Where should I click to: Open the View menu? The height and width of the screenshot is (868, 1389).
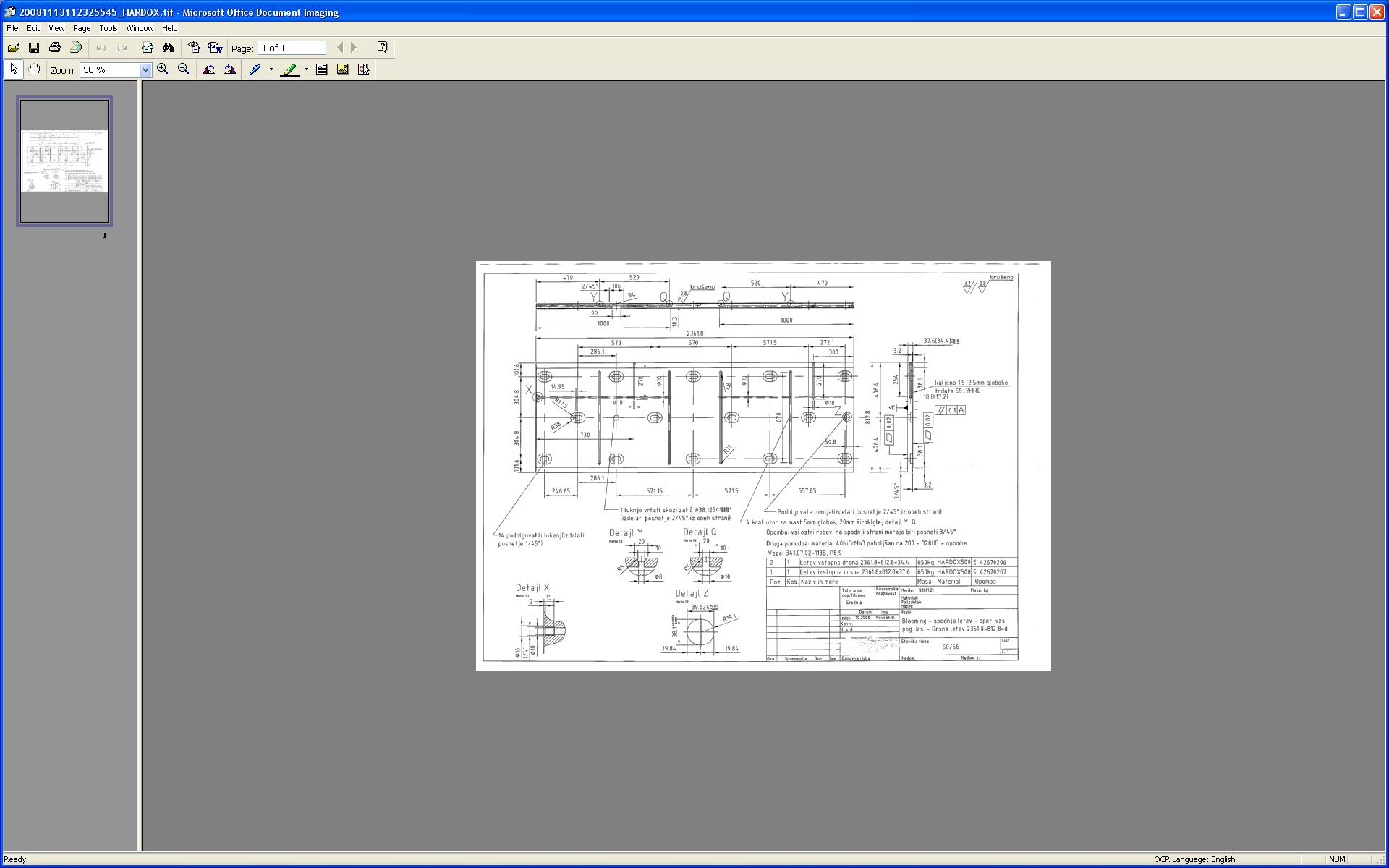(x=56, y=28)
